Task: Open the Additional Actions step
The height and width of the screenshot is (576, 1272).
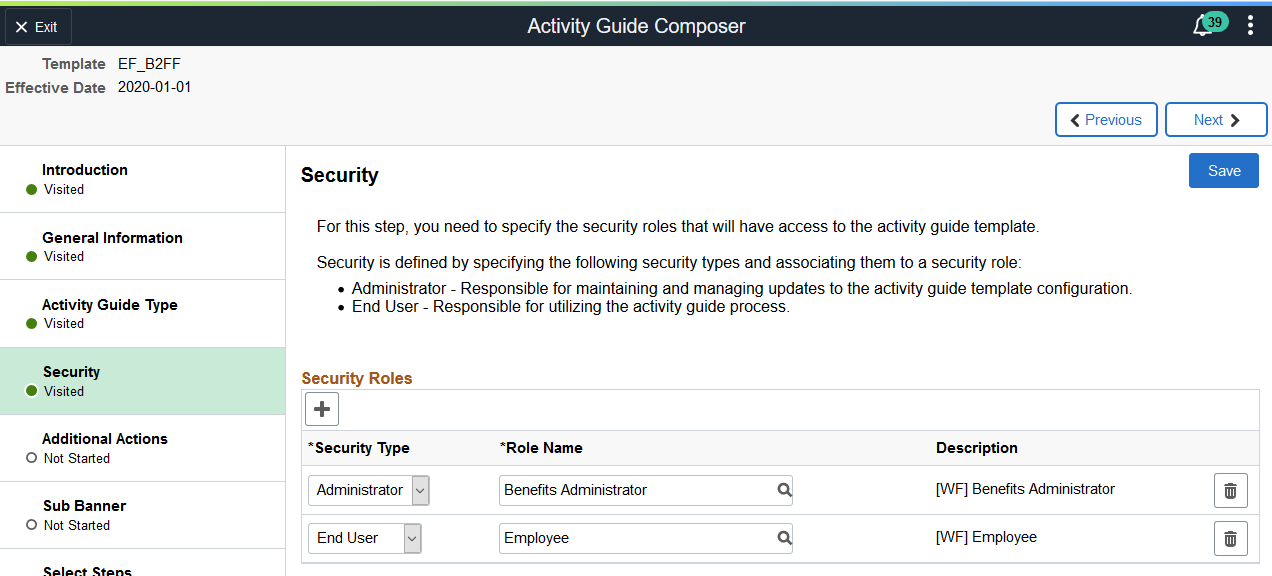Action: (x=142, y=448)
